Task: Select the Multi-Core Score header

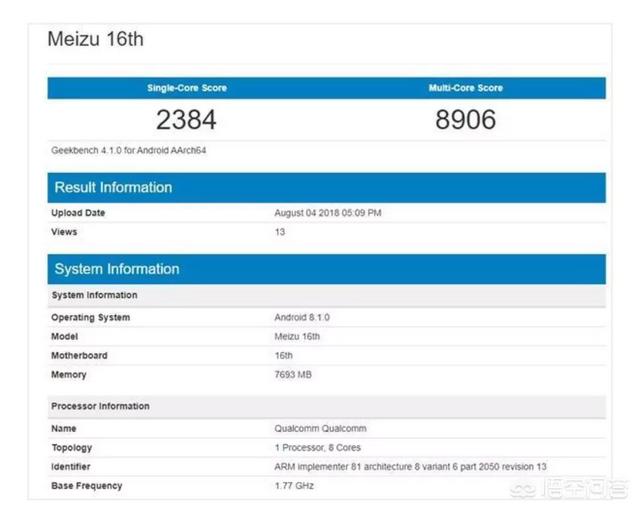Action: point(466,88)
